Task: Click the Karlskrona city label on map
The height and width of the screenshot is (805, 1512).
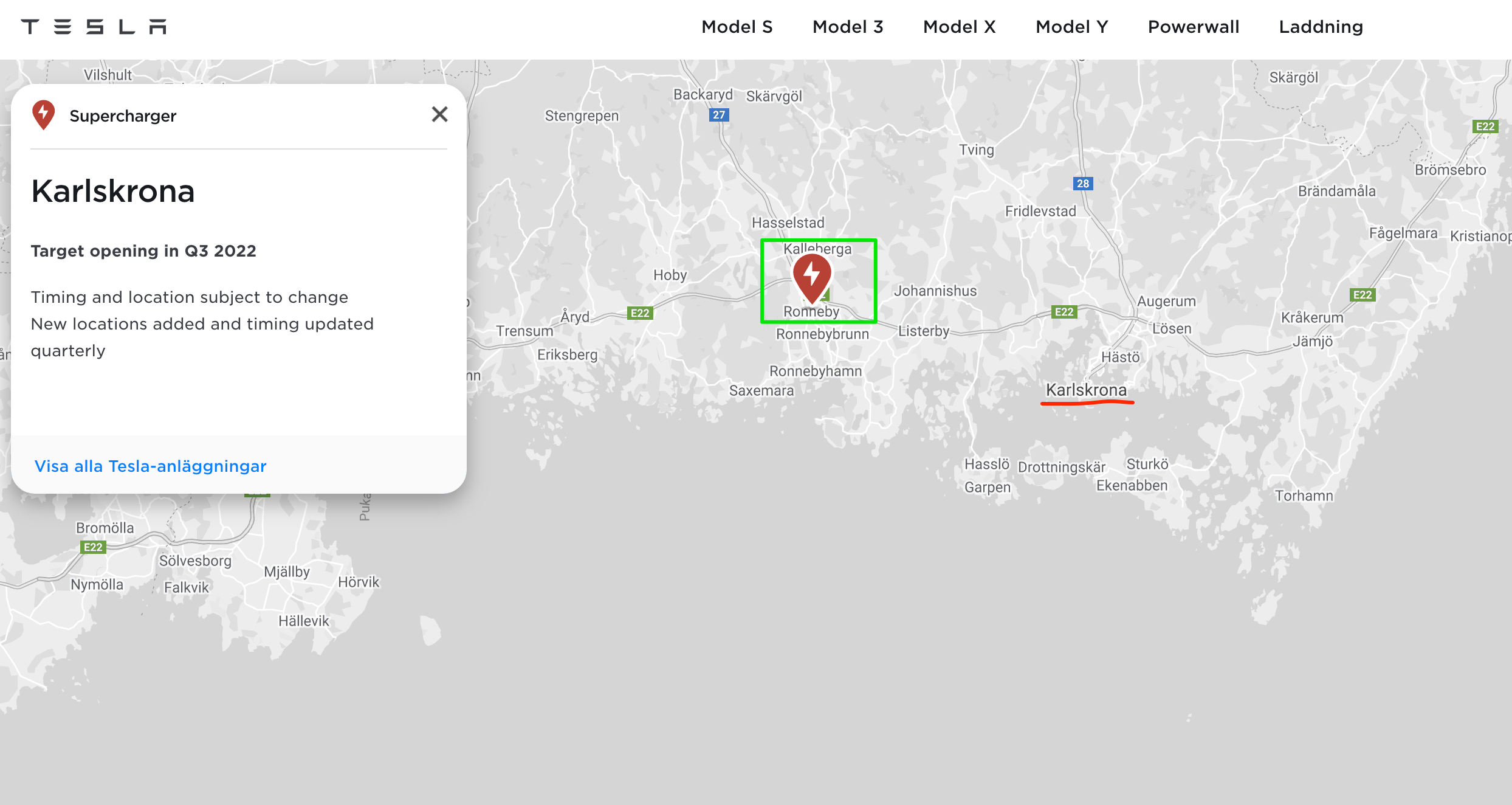Action: (x=1086, y=390)
